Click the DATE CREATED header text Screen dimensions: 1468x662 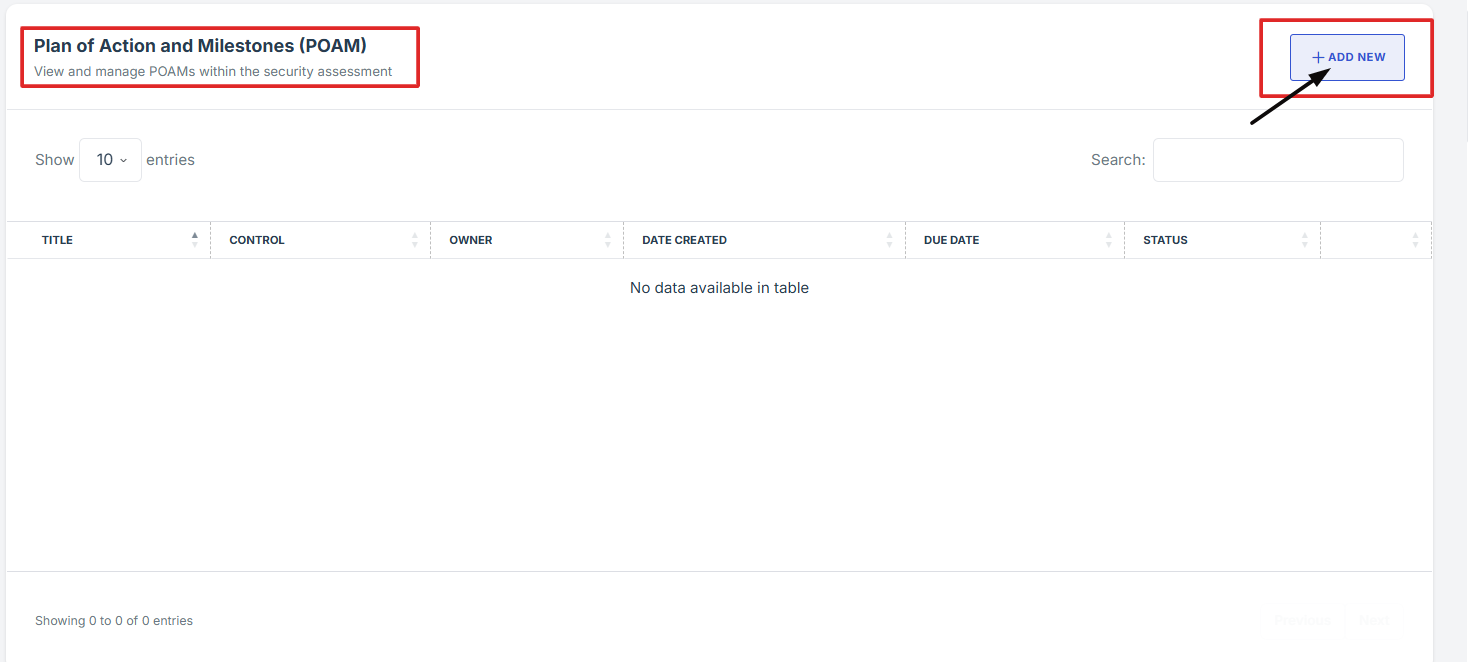pyautogui.click(x=684, y=240)
